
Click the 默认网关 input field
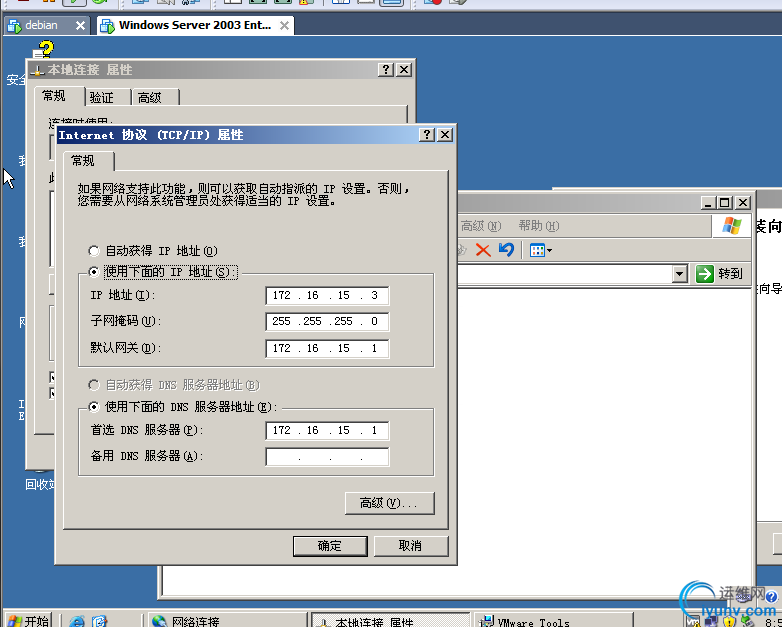point(327,348)
